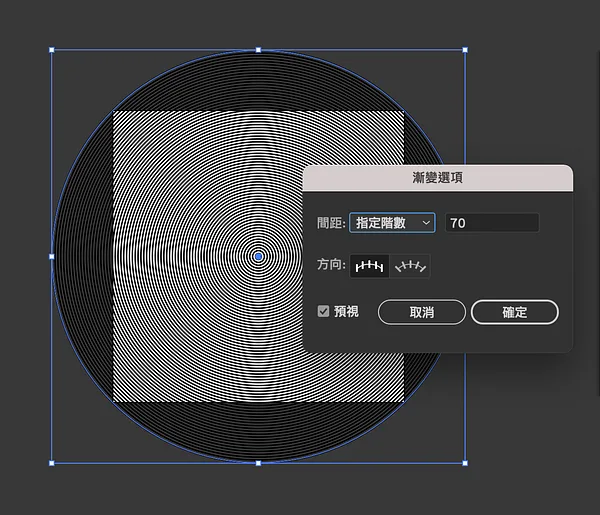
Task: Click the steps field showing 70
Action: (x=492, y=223)
